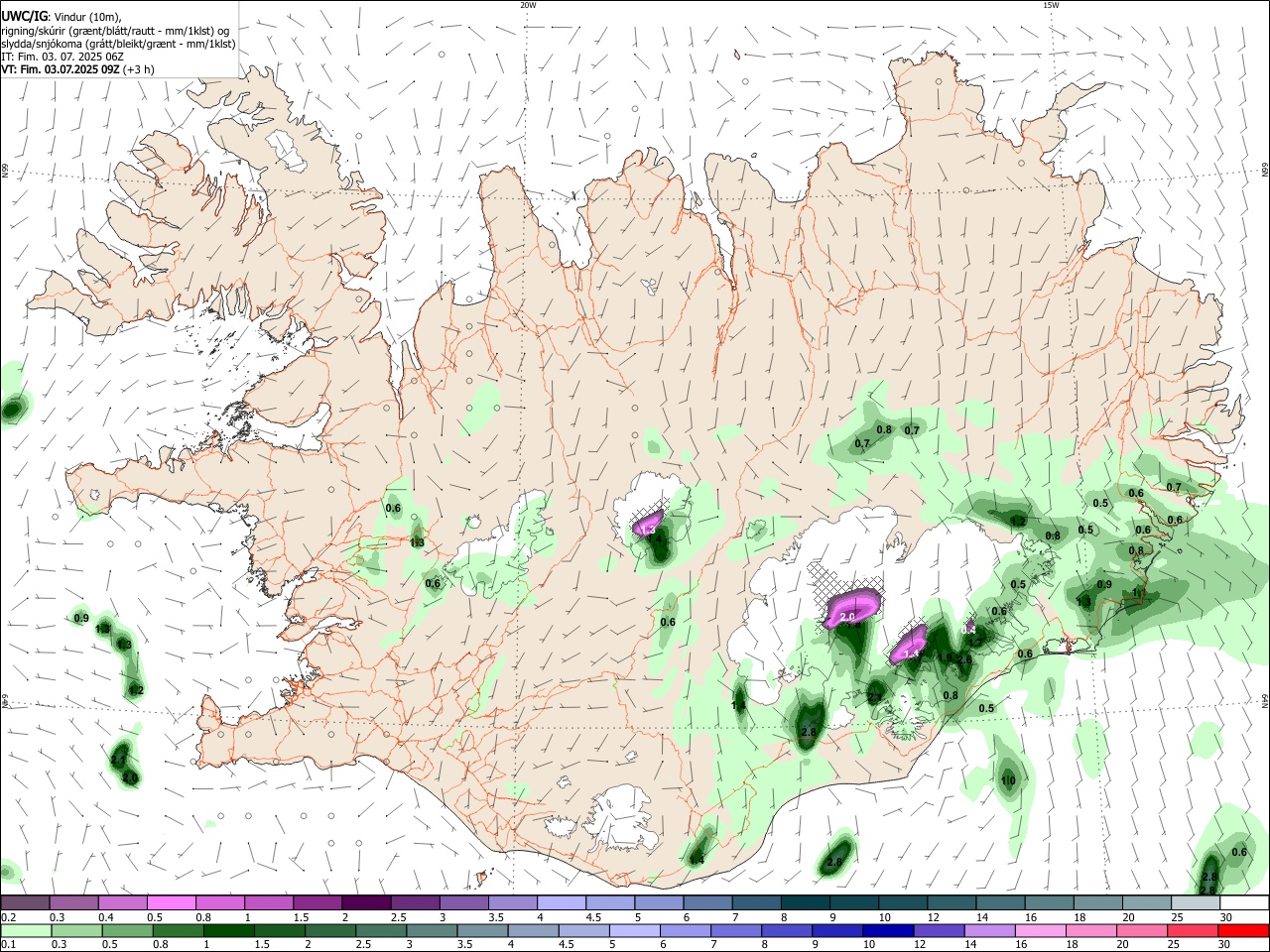Click the dark mauve swatch above 0.2
This screenshot has height=952, width=1270.
(25, 903)
